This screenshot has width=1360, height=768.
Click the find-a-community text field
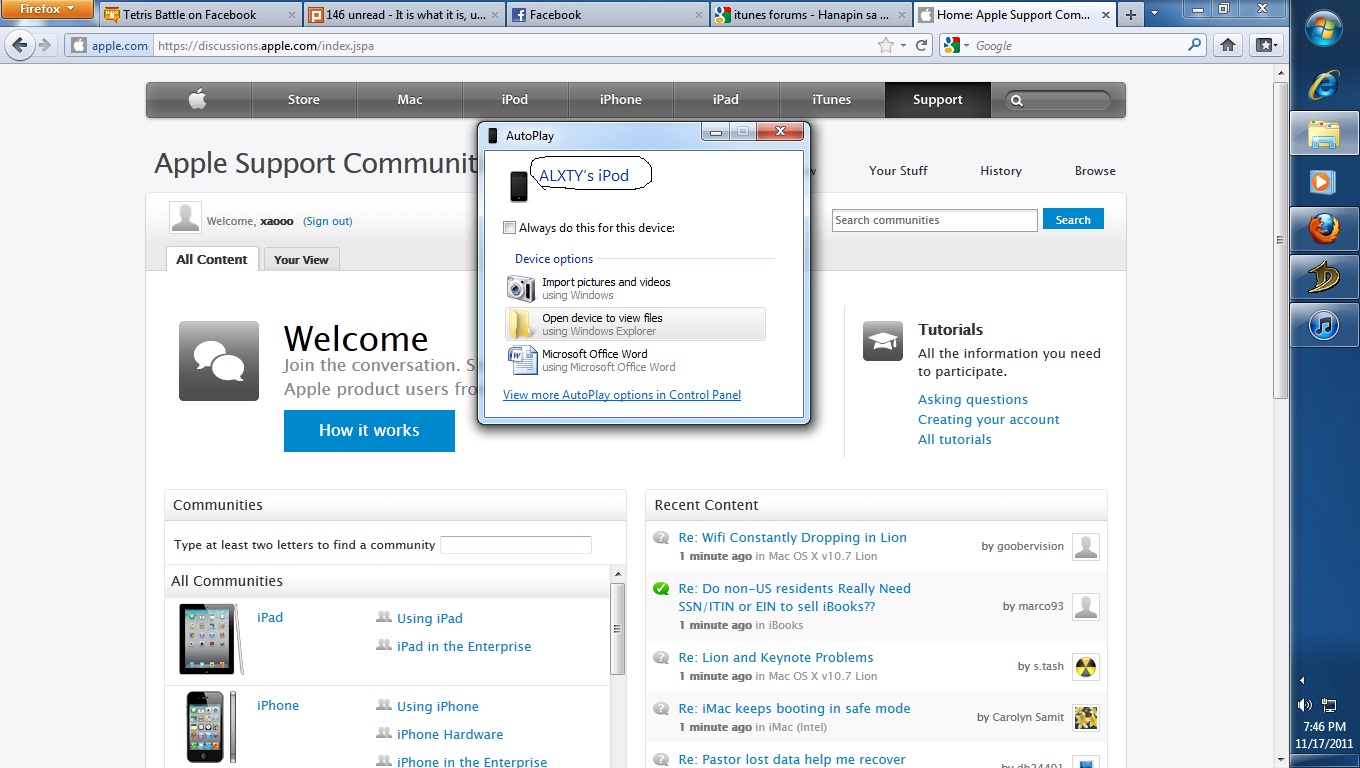point(516,545)
